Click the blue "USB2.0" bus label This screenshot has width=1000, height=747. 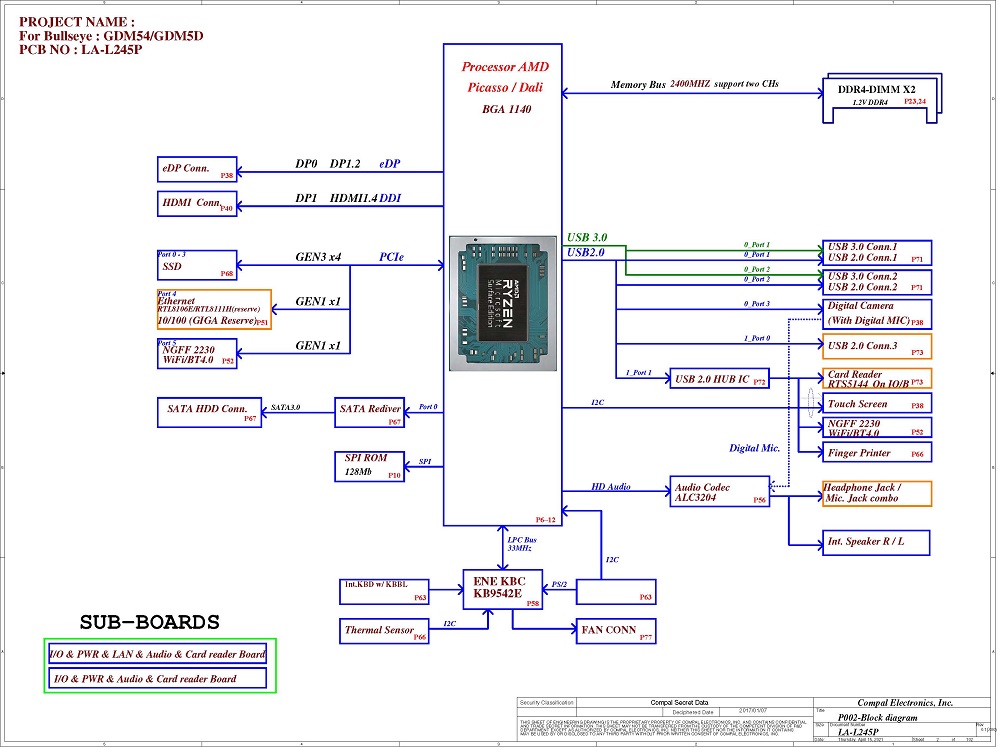click(x=585, y=253)
